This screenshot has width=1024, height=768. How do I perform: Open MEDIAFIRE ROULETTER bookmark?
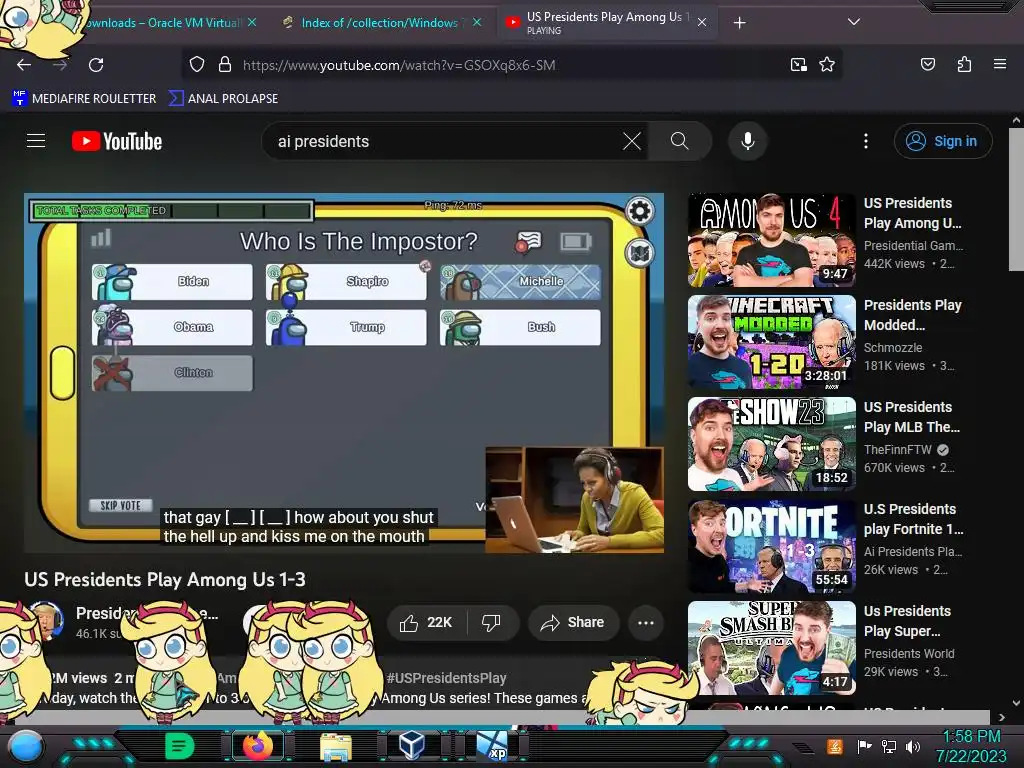[x=84, y=99]
